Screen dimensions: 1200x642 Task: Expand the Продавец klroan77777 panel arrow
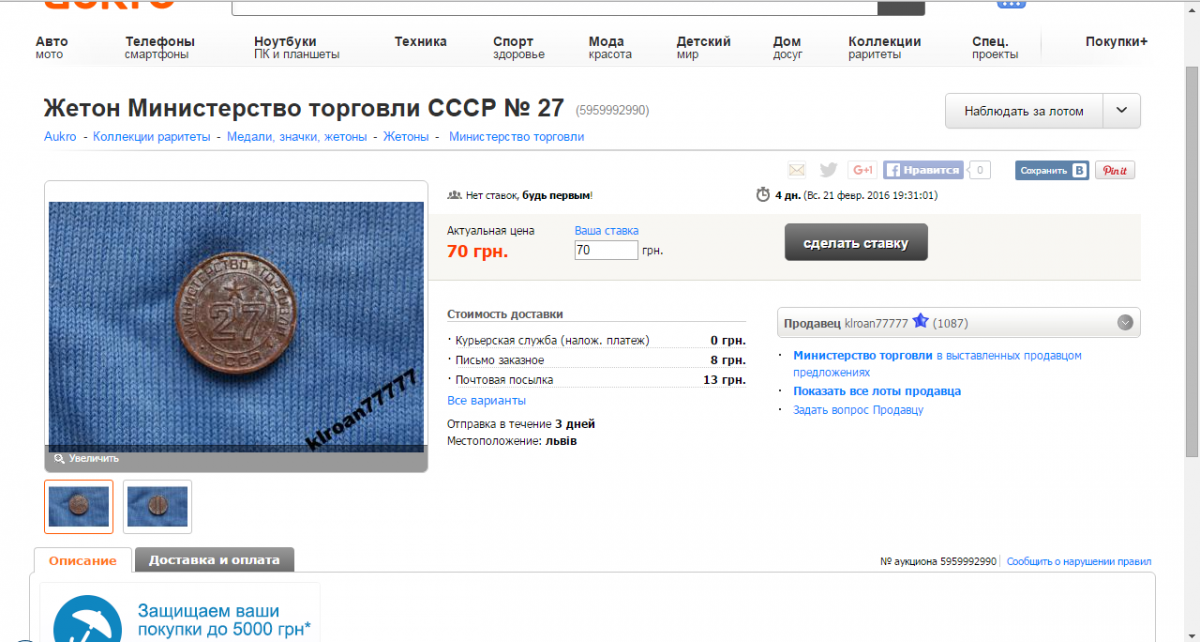1125,323
